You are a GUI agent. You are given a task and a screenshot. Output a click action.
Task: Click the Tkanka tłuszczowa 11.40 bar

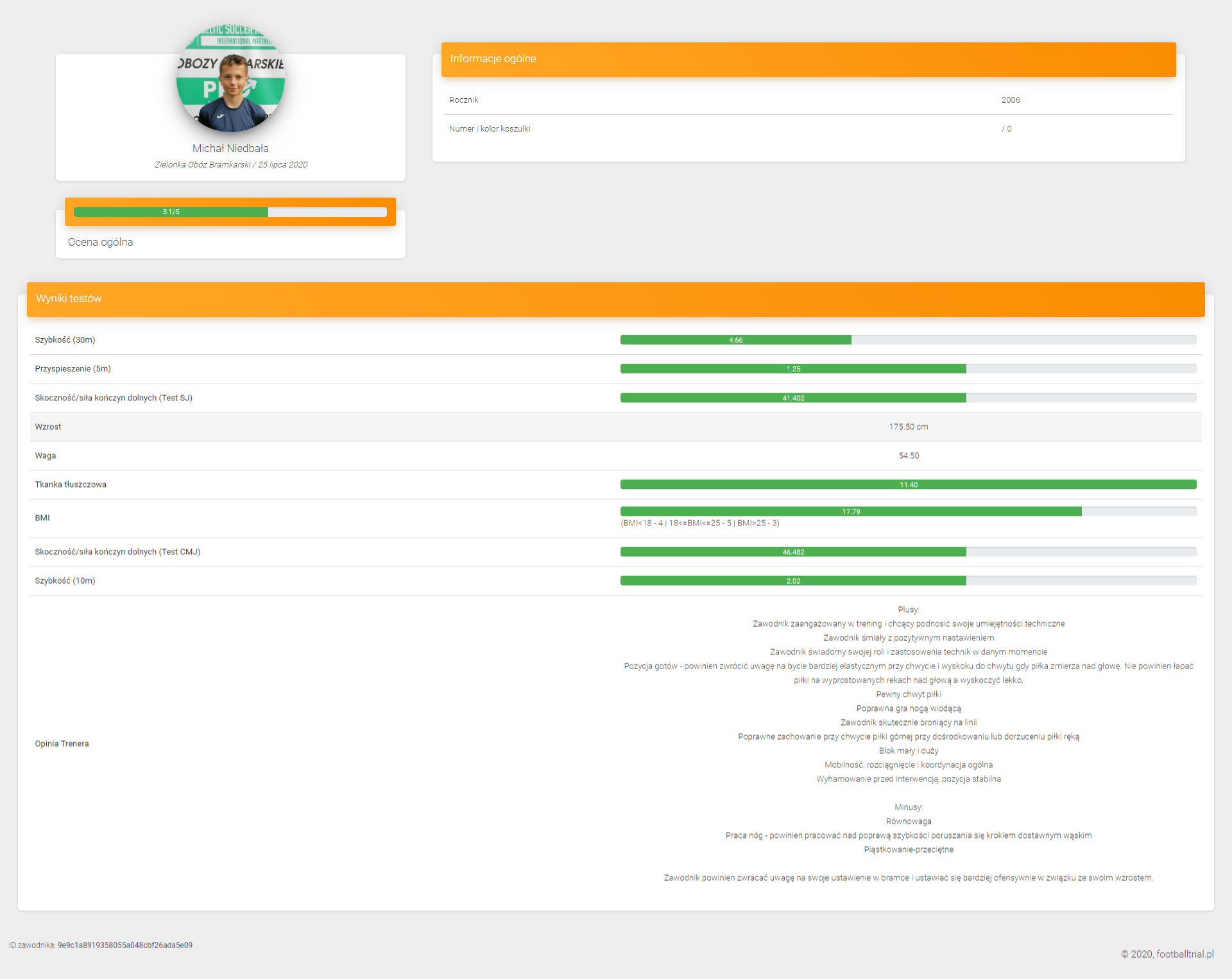(907, 484)
